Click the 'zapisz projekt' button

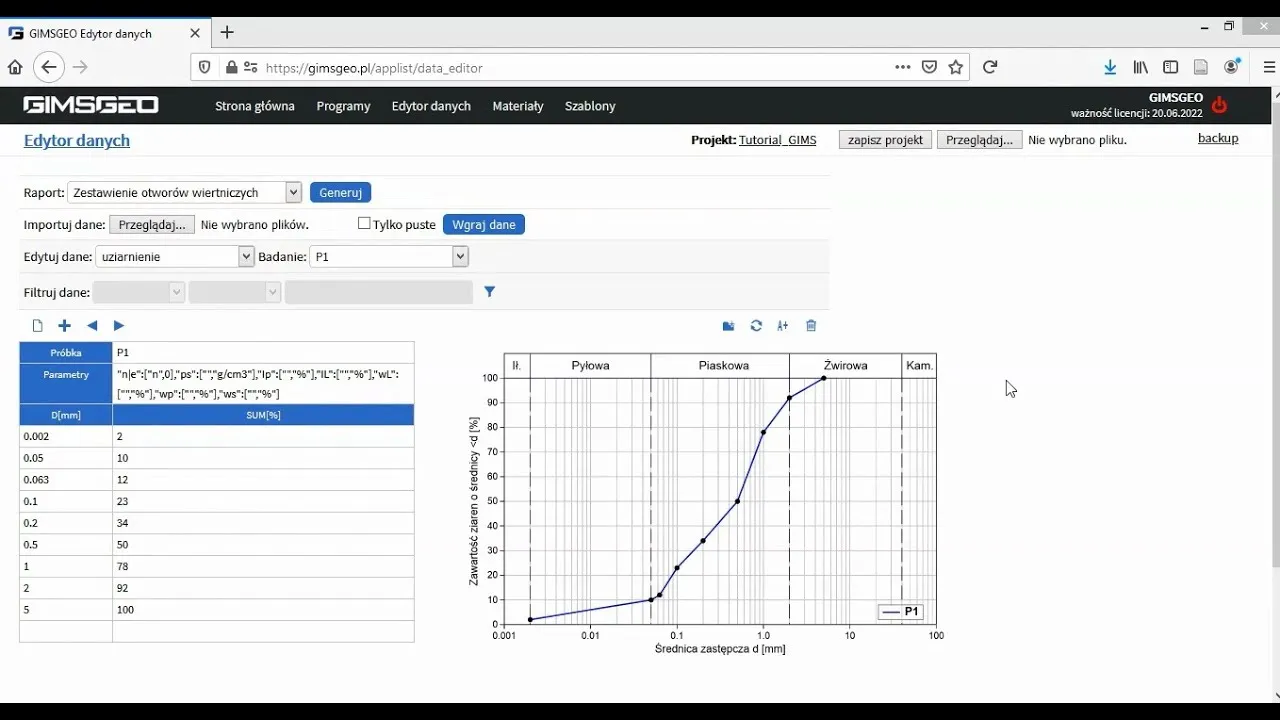click(x=885, y=140)
